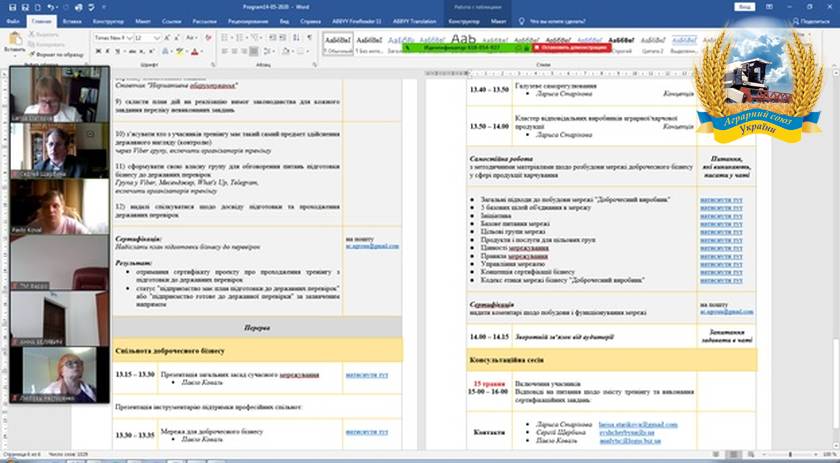Screen dimensions: 840x463
Task: Clear all formatting with the eraser icon
Action: [208, 38]
